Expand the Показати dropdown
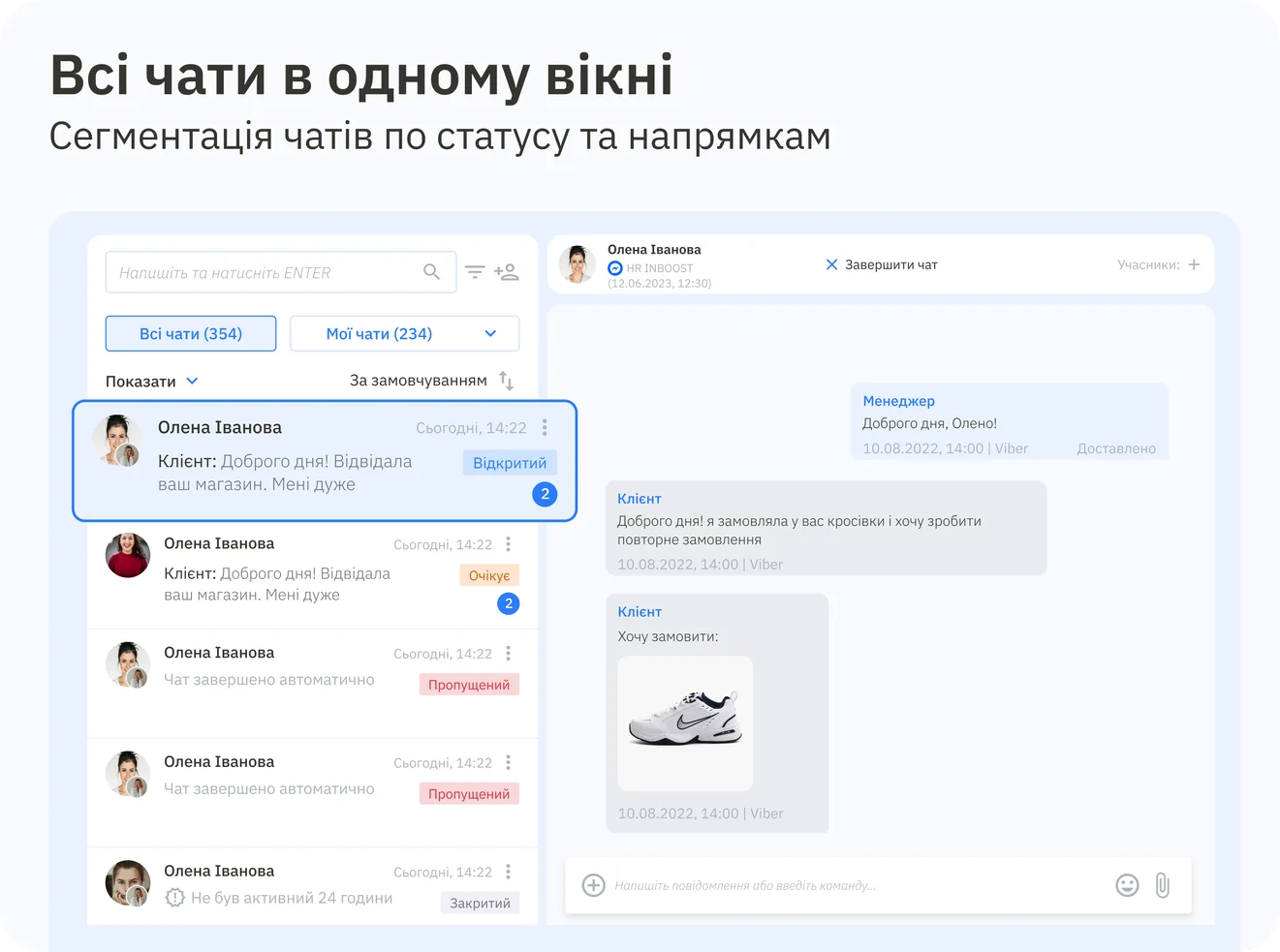The image size is (1280, 952). tap(151, 382)
